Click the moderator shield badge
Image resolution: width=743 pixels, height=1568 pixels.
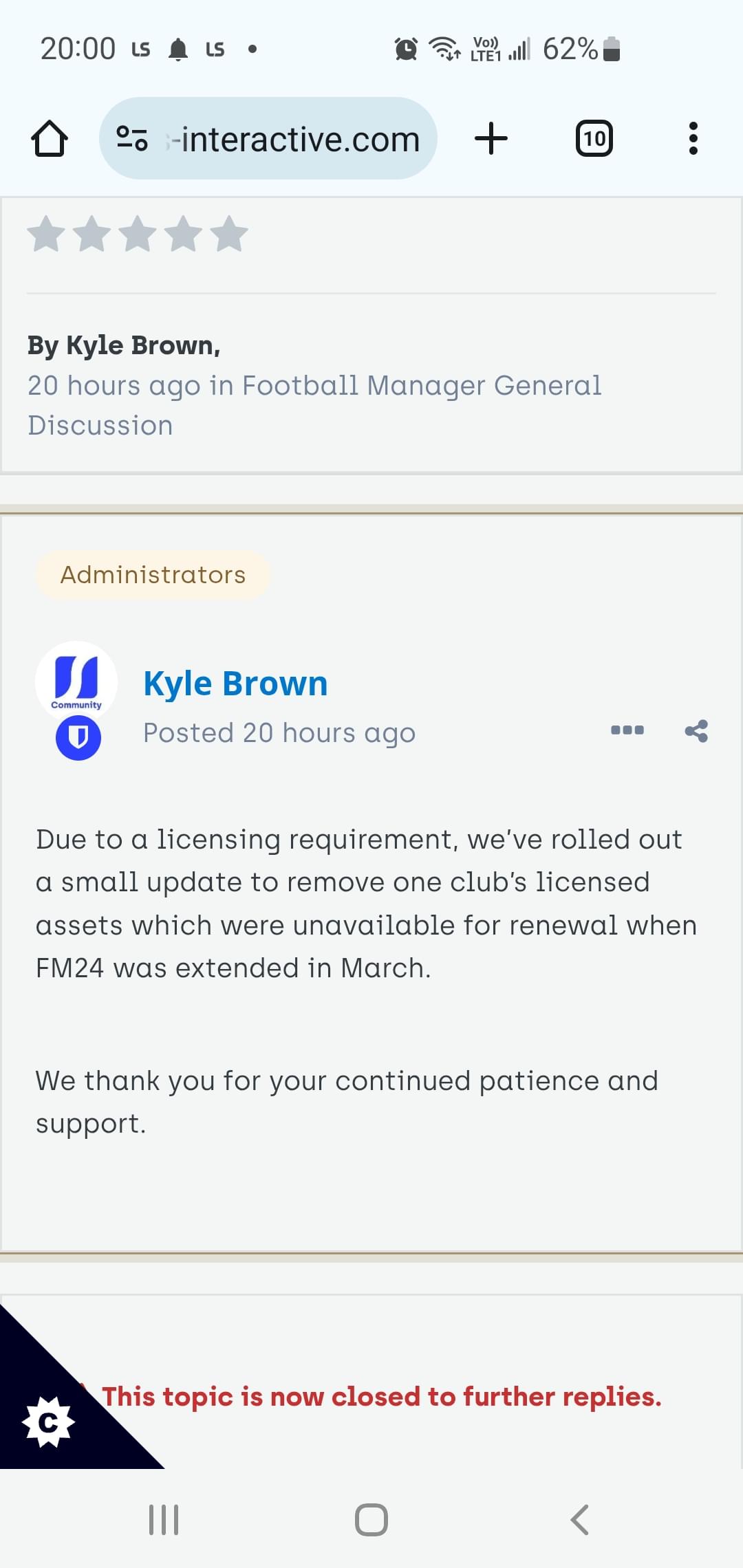[x=78, y=738]
